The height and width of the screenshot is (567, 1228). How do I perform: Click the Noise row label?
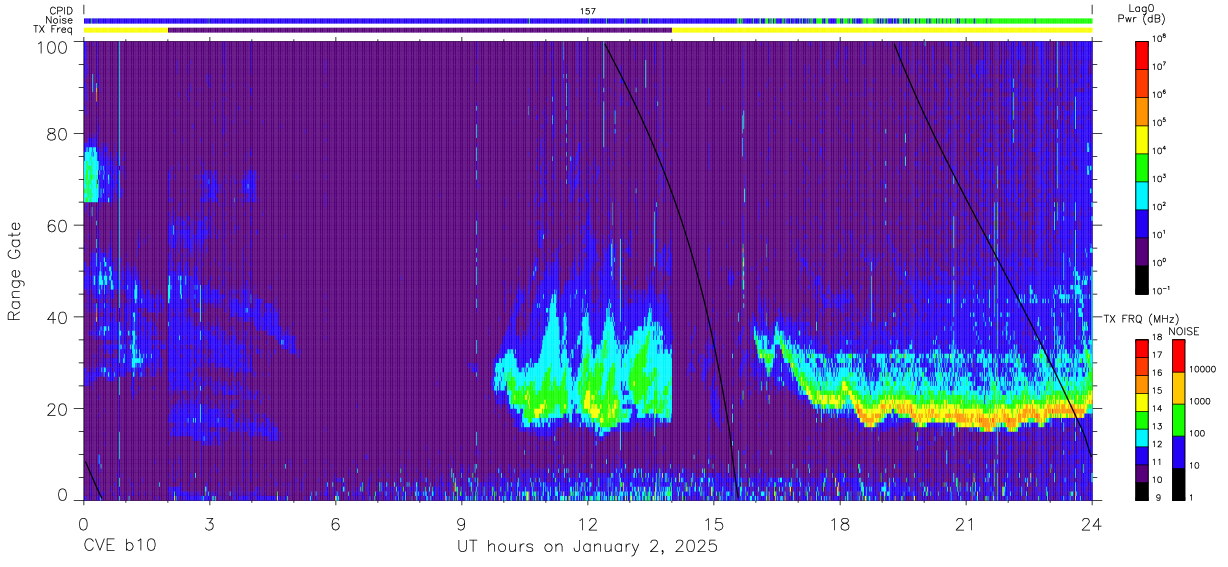59,20
